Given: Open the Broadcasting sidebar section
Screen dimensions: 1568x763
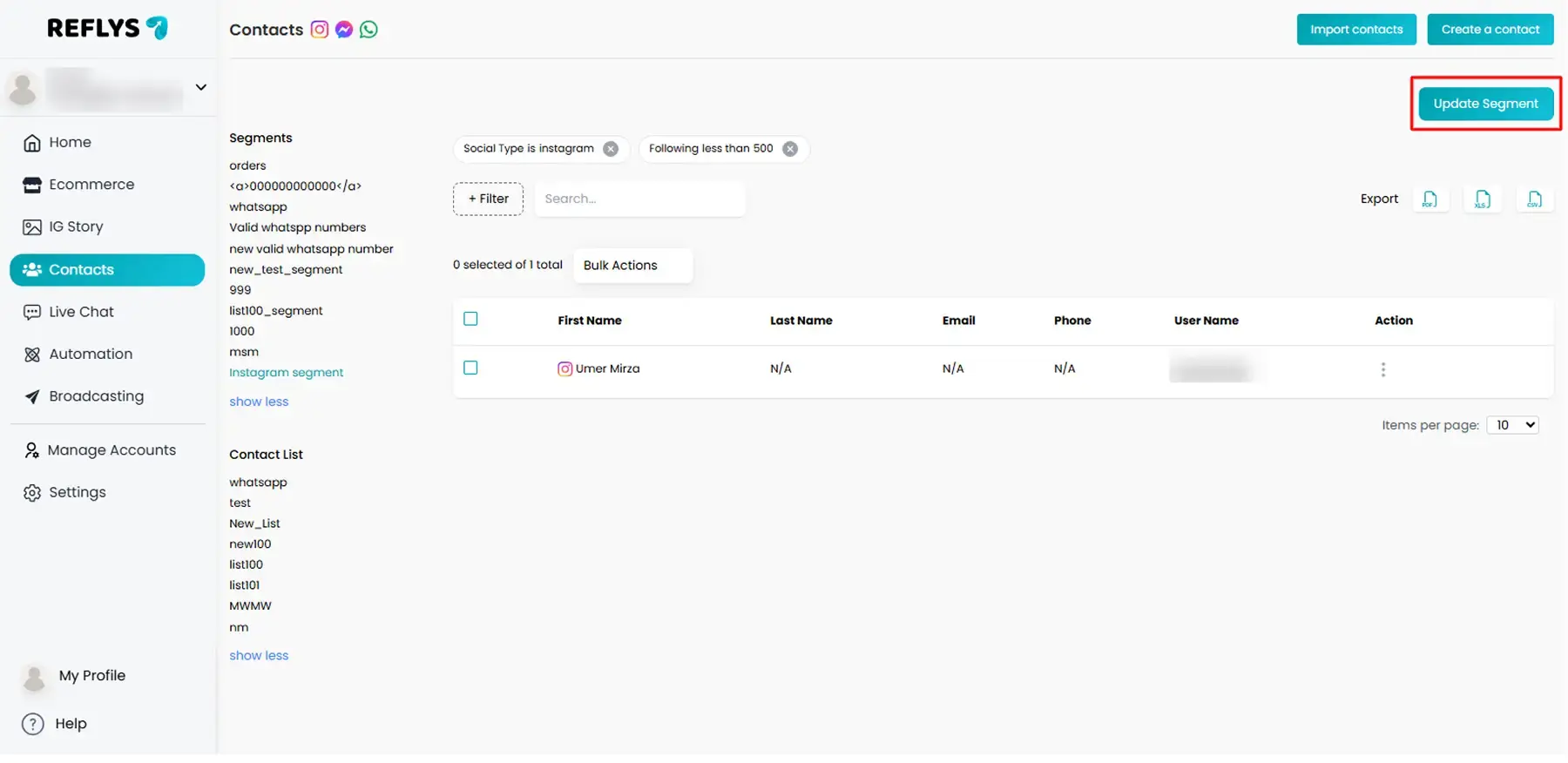Looking at the screenshot, I should [96, 396].
